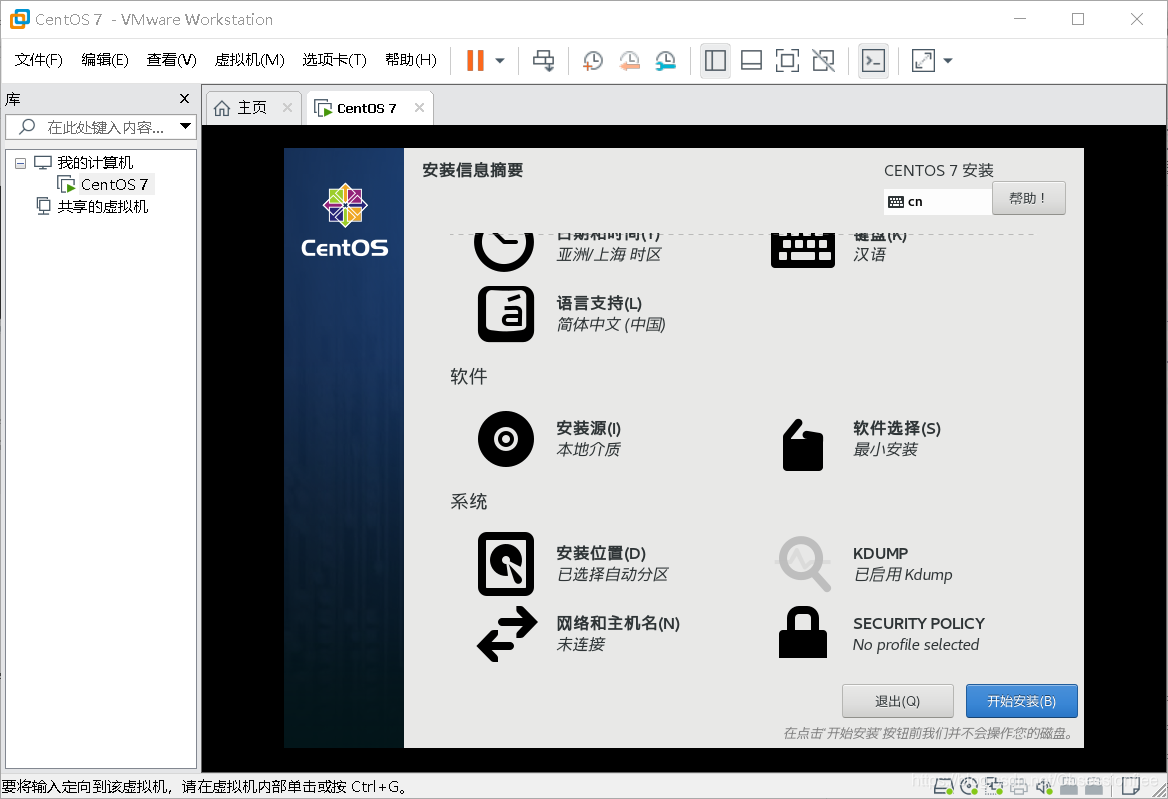Open SECURITY POLICY padlock icon
The image size is (1168, 799).
803,632
